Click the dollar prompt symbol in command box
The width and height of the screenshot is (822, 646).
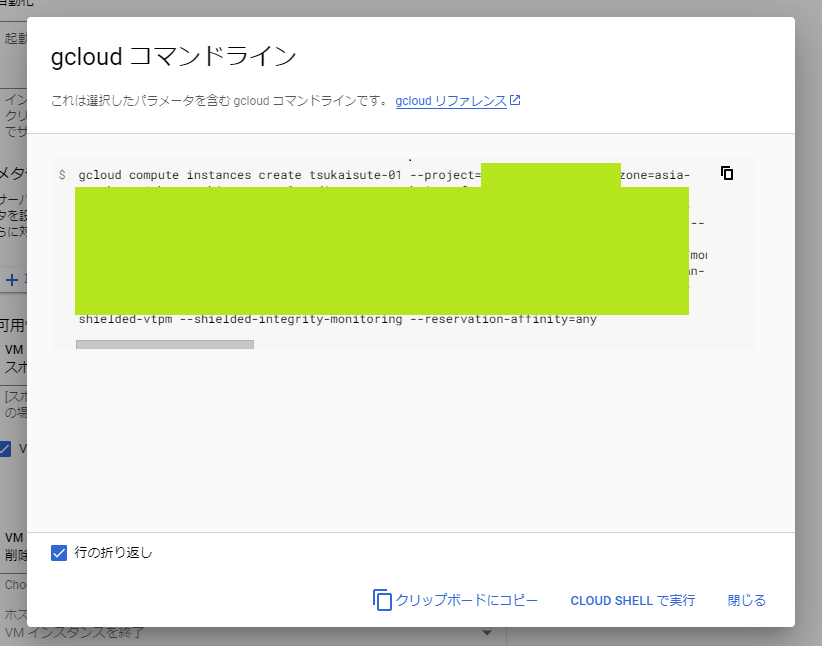click(62, 175)
